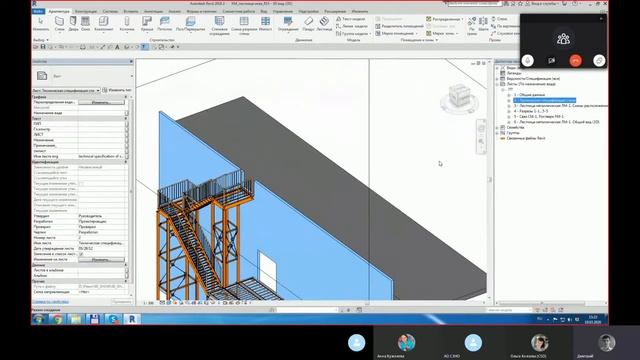
Task: Select the Ceiling (Потолок) tool
Action: [164, 24]
